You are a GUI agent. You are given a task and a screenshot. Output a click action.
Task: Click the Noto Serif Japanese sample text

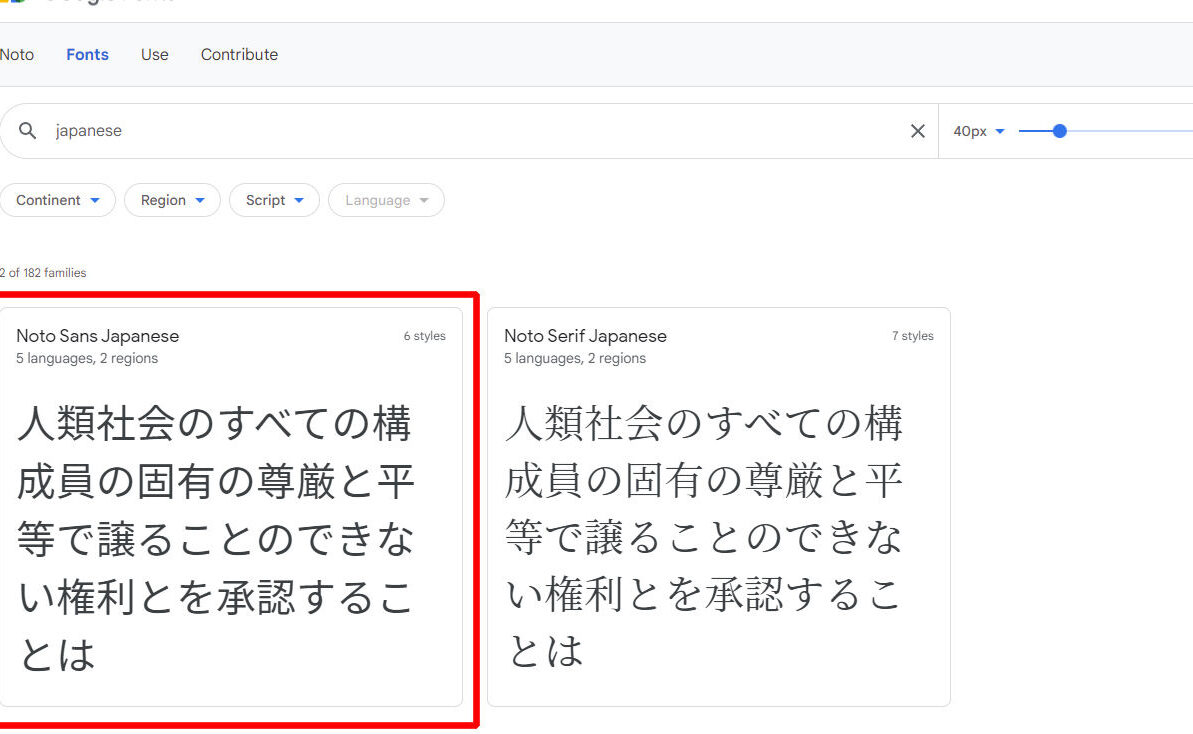coord(704,538)
